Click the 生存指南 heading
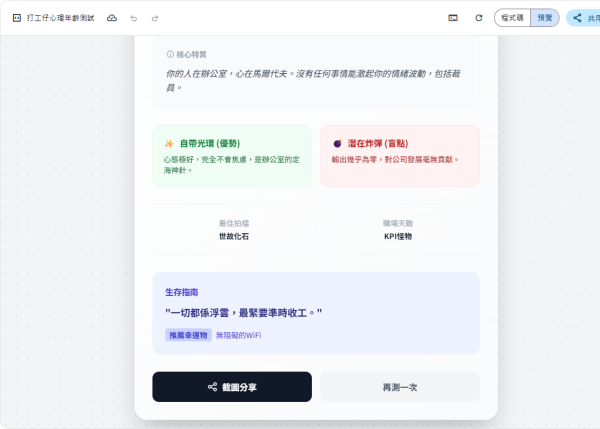The image size is (600, 429). tap(182, 292)
